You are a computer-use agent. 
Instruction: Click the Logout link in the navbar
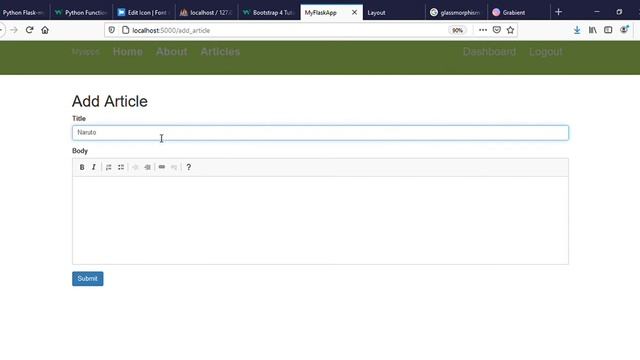coord(546,52)
